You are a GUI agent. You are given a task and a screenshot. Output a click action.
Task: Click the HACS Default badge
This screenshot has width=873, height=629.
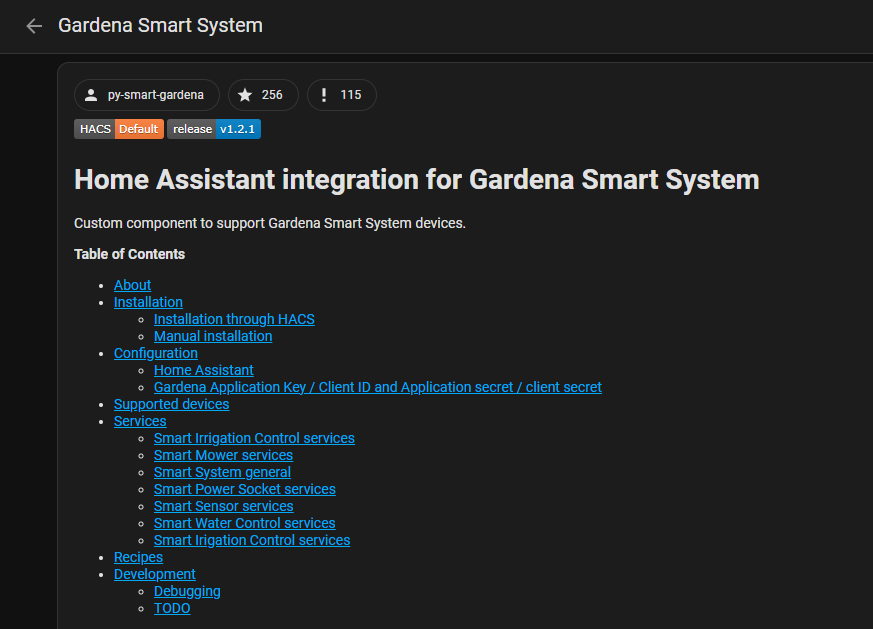pyautogui.click(x=119, y=129)
